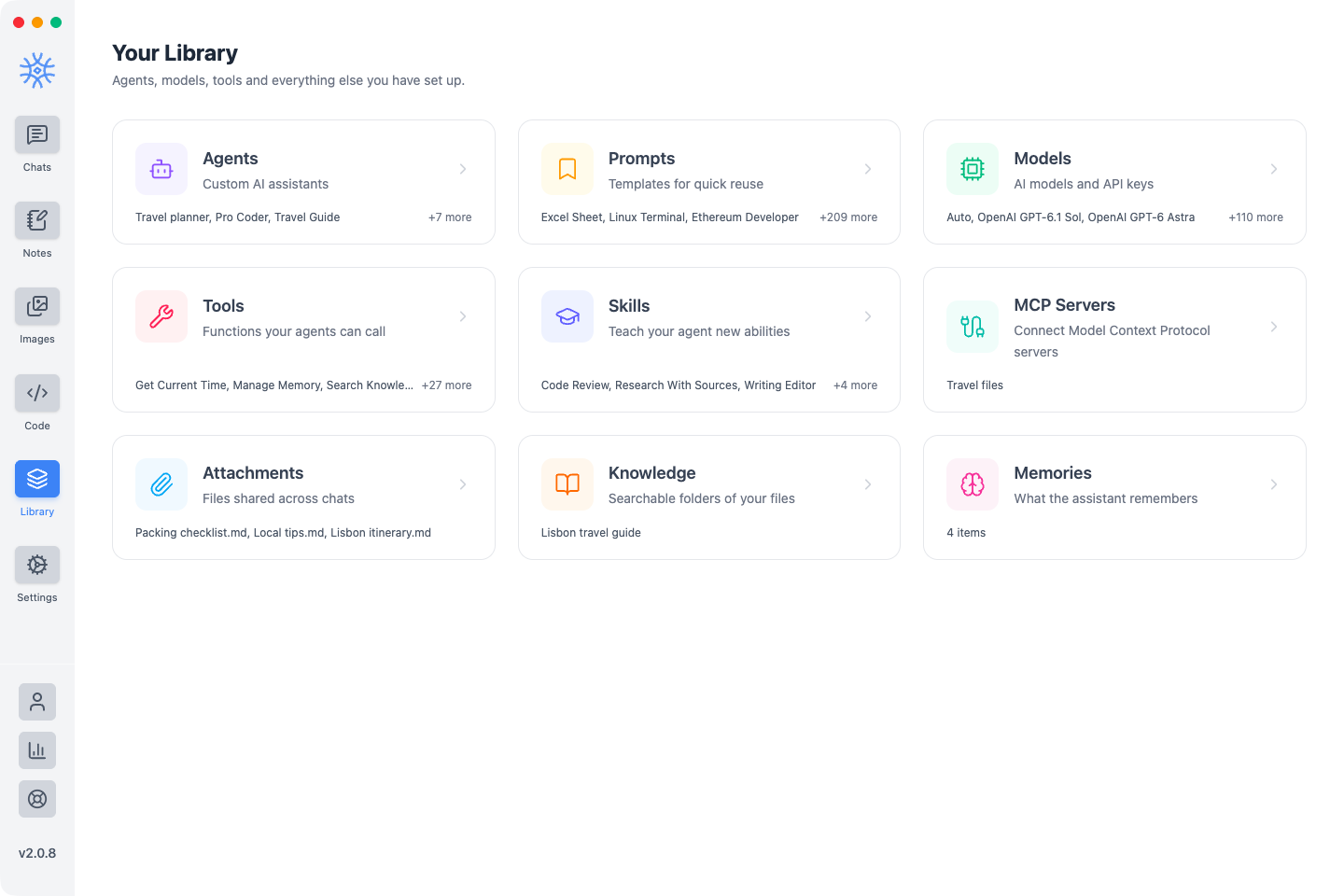Expand Knowledge card with its chevron
The width and height of the screenshot is (1344, 896).
pyautogui.click(x=868, y=484)
